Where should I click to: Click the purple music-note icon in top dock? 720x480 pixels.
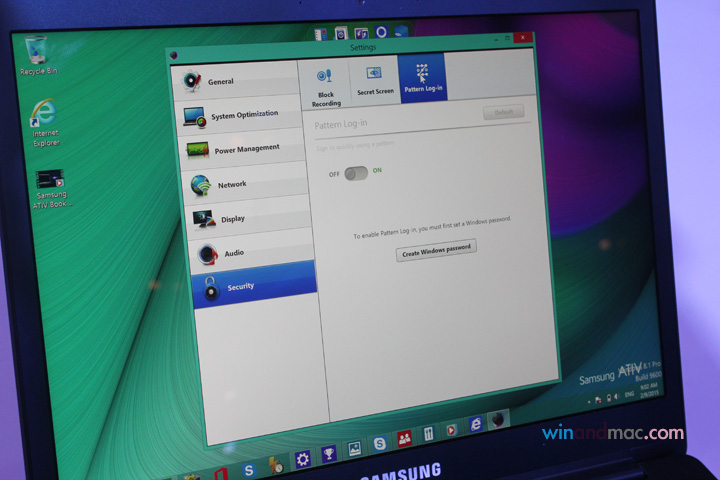tap(361, 33)
